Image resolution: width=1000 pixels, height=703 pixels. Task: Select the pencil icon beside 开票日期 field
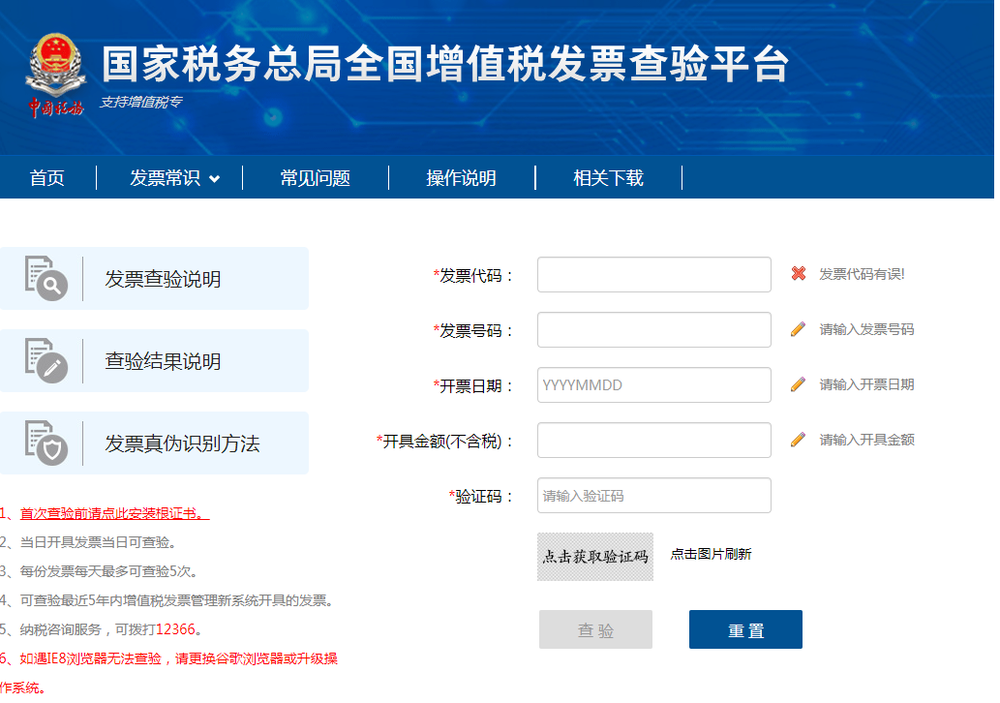(x=798, y=384)
